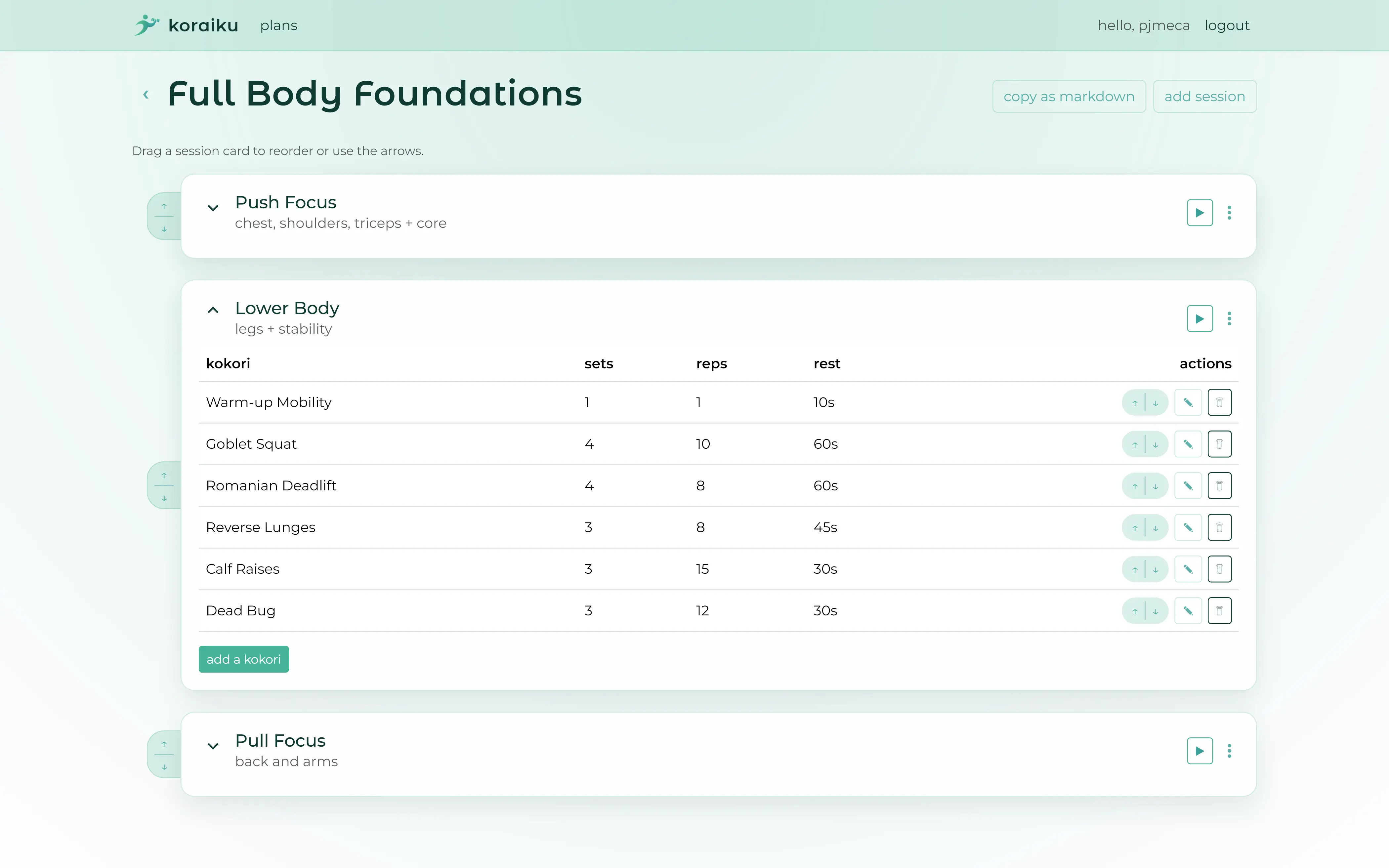The height and width of the screenshot is (868, 1389).
Task: Edit the Calf Raises entry
Action: click(1188, 569)
